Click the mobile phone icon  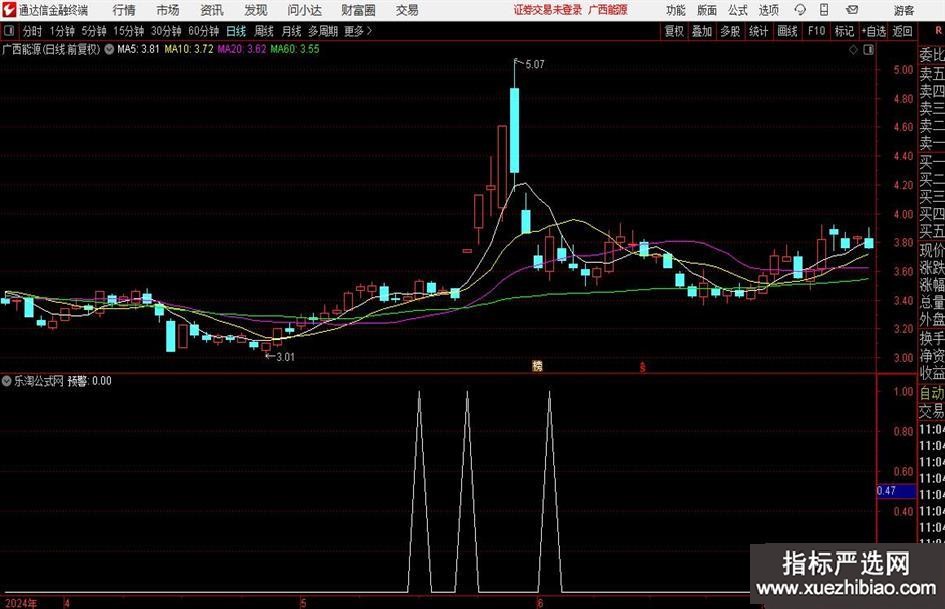824,10
